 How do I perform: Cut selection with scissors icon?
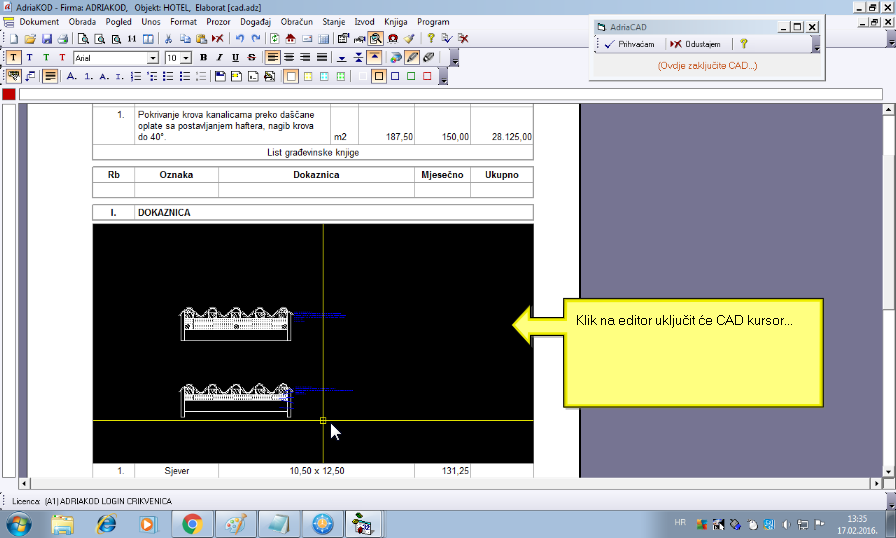(x=169, y=39)
